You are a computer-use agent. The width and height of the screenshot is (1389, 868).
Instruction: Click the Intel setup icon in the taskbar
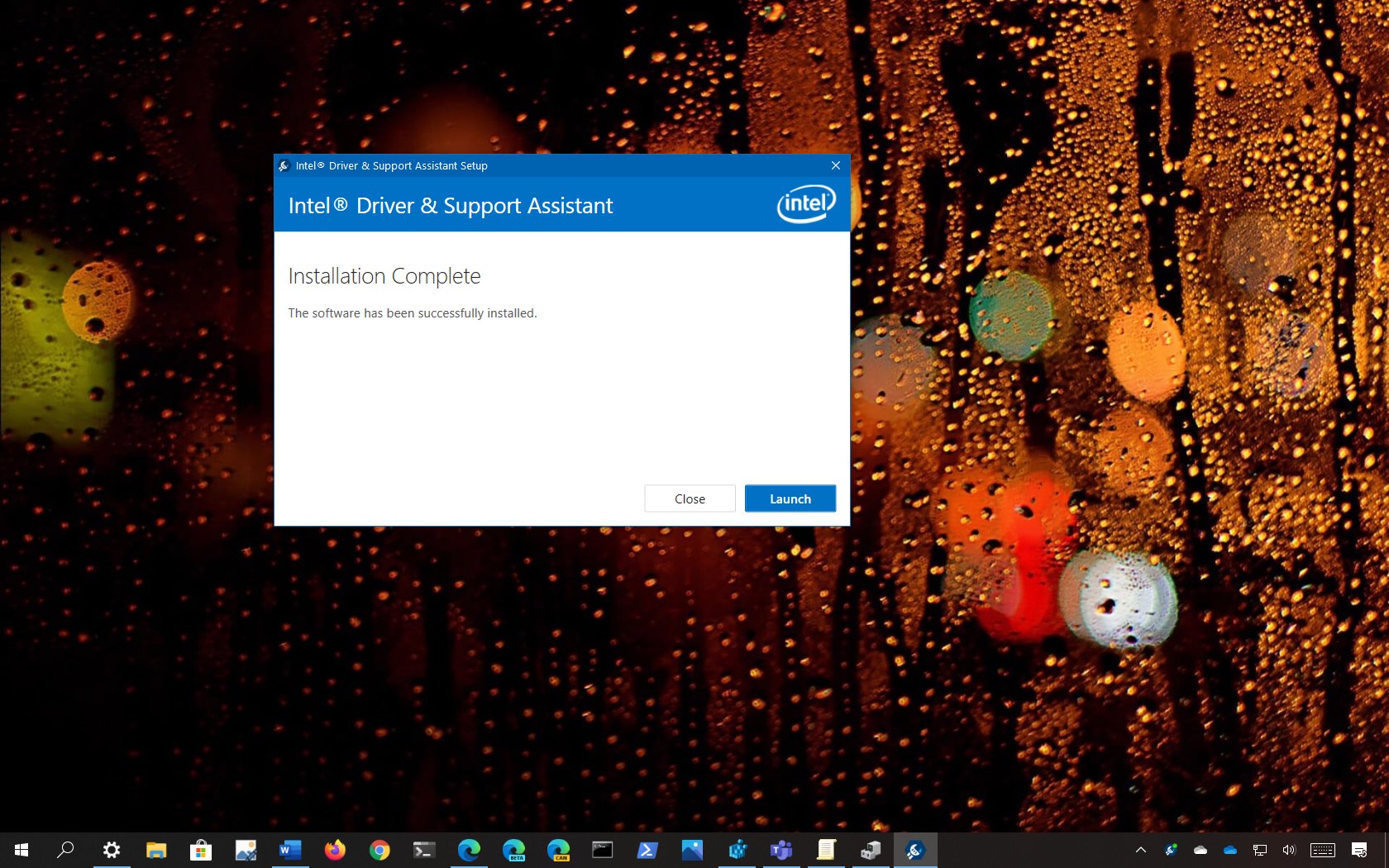click(915, 850)
